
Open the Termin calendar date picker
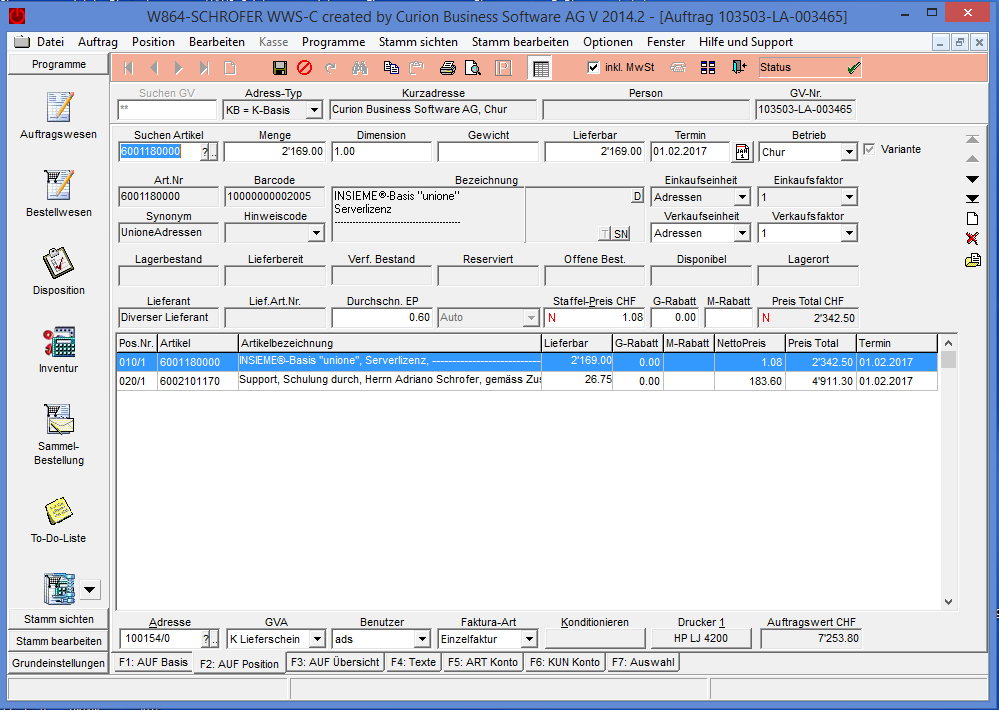(x=742, y=152)
